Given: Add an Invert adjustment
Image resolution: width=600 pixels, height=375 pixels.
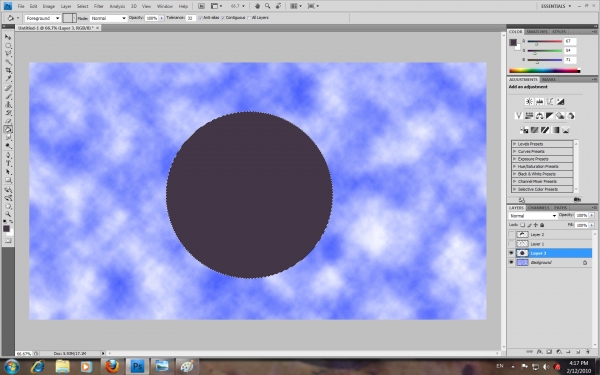Looking at the screenshot, I should pyautogui.click(x=524, y=130).
